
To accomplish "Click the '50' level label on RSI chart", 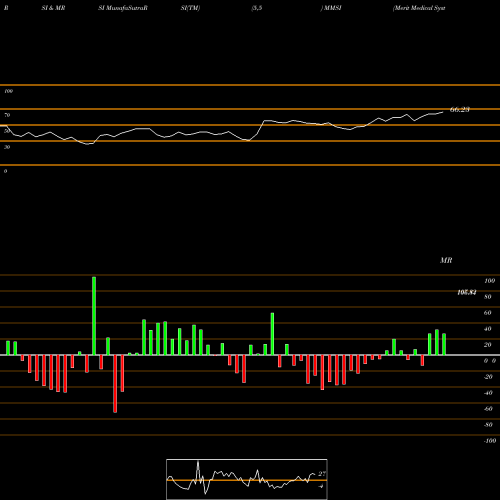I will coord(7,131).
